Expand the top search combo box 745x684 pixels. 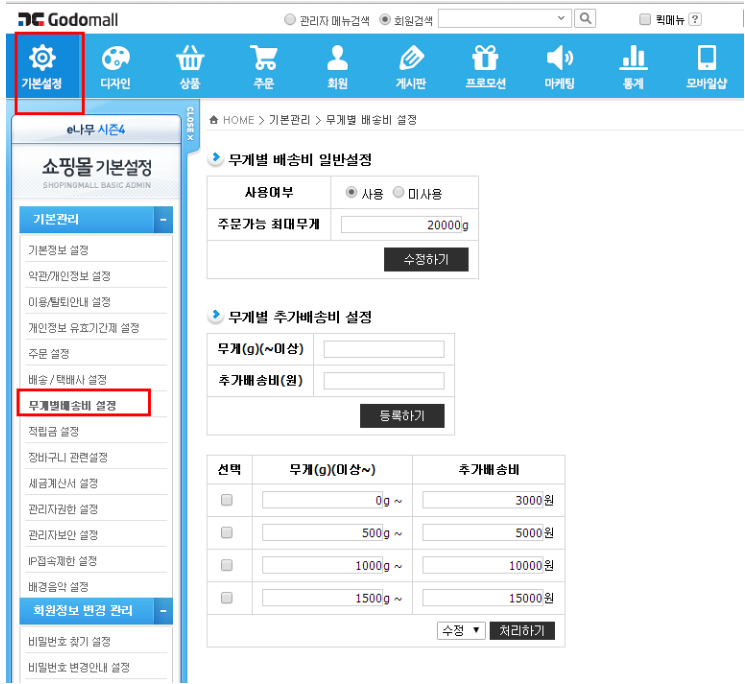560,19
